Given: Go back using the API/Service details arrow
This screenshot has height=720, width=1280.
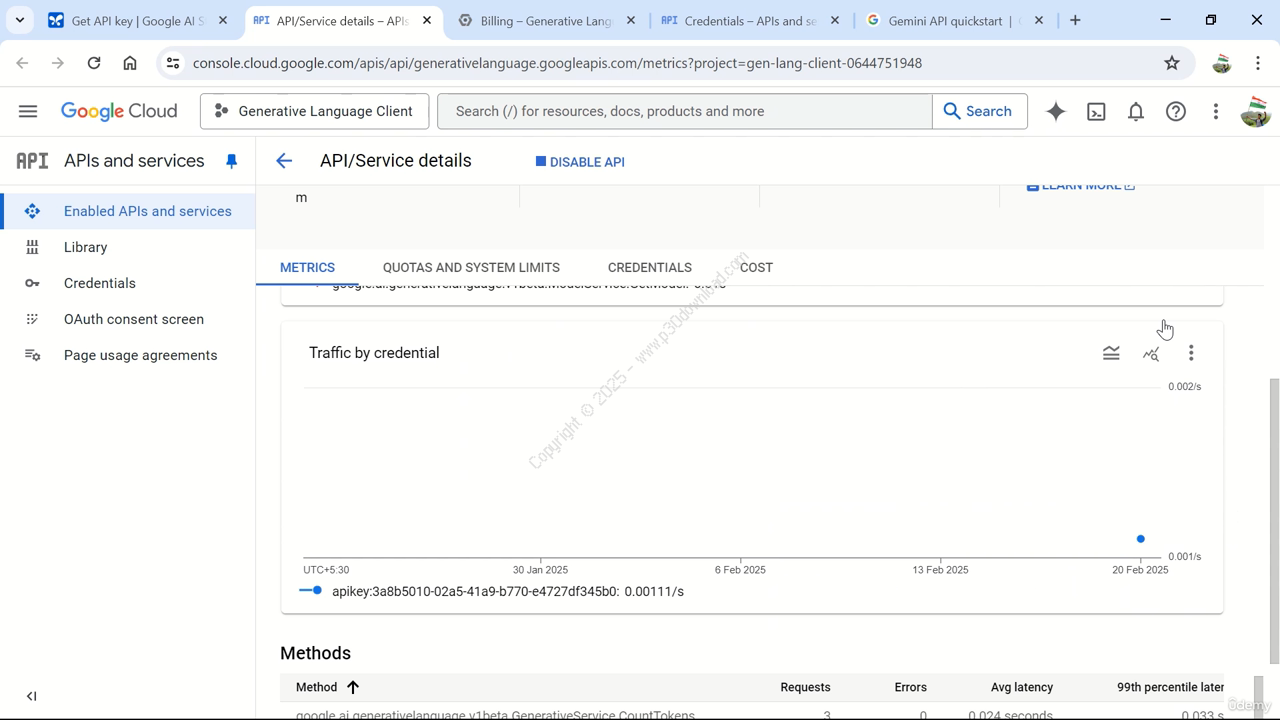Looking at the screenshot, I should click(284, 161).
